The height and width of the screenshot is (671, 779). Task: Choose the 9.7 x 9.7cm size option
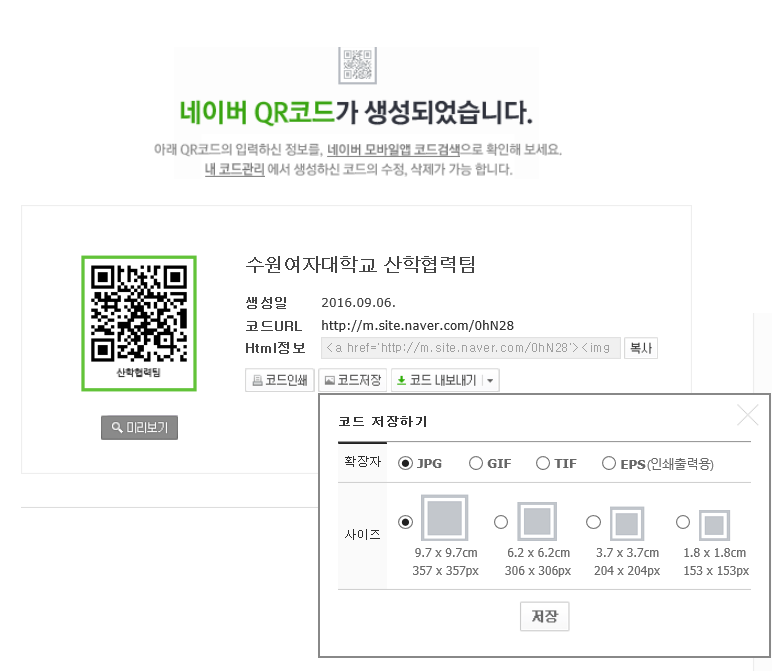pyautogui.click(x=405, y=522)
